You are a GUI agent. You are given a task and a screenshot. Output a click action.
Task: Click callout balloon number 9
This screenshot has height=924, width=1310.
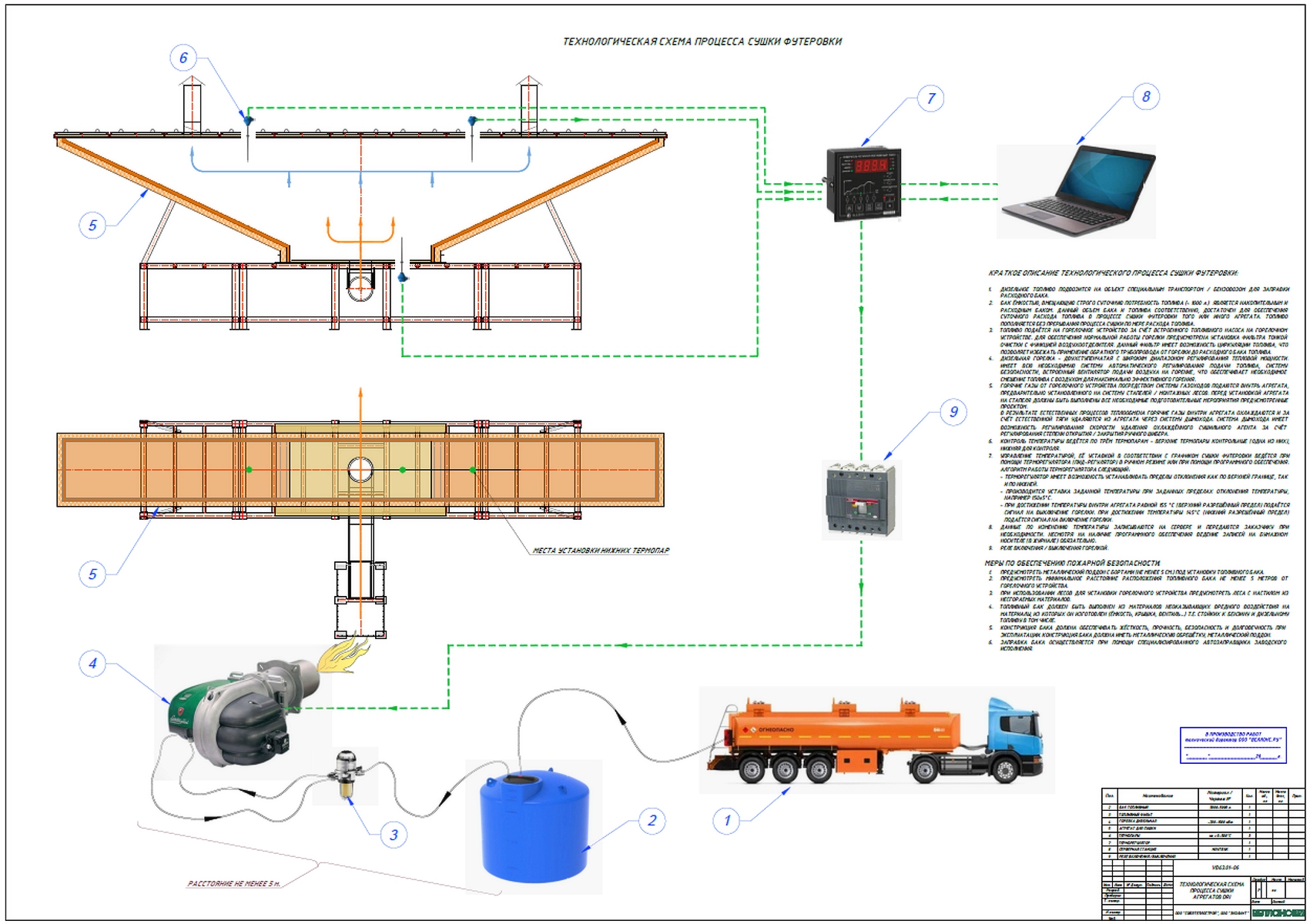coord(953,411)
